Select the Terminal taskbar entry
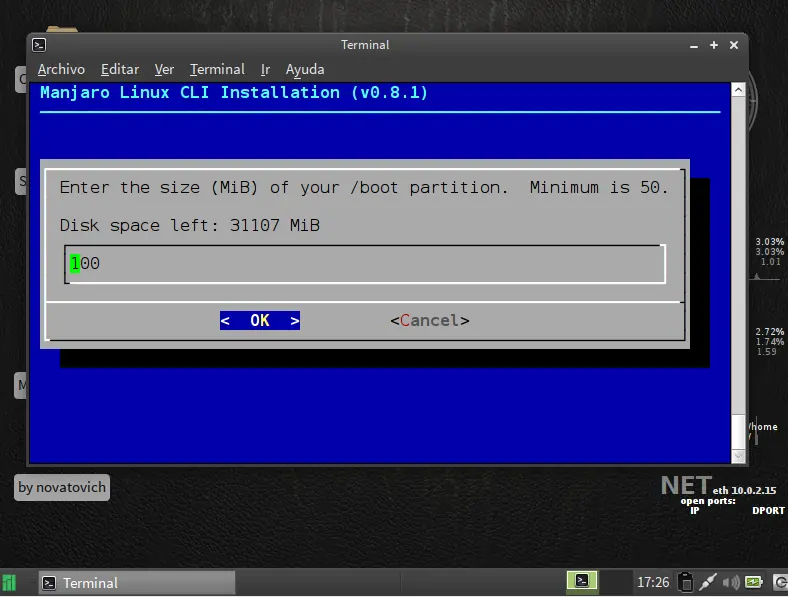This screenshot has width=788, height=597. pos(137,583)
